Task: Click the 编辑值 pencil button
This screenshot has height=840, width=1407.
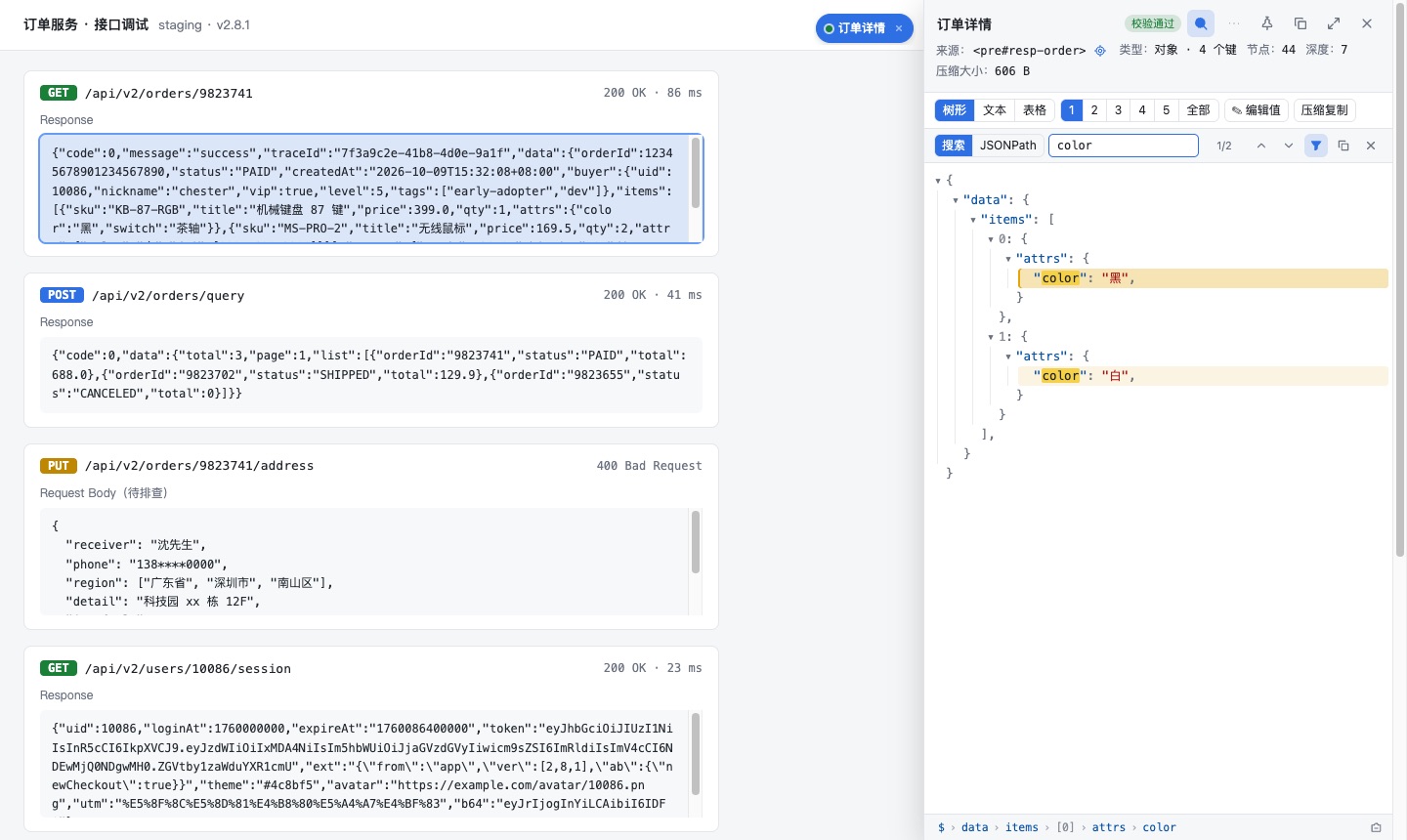Action: click(1257, 110)
